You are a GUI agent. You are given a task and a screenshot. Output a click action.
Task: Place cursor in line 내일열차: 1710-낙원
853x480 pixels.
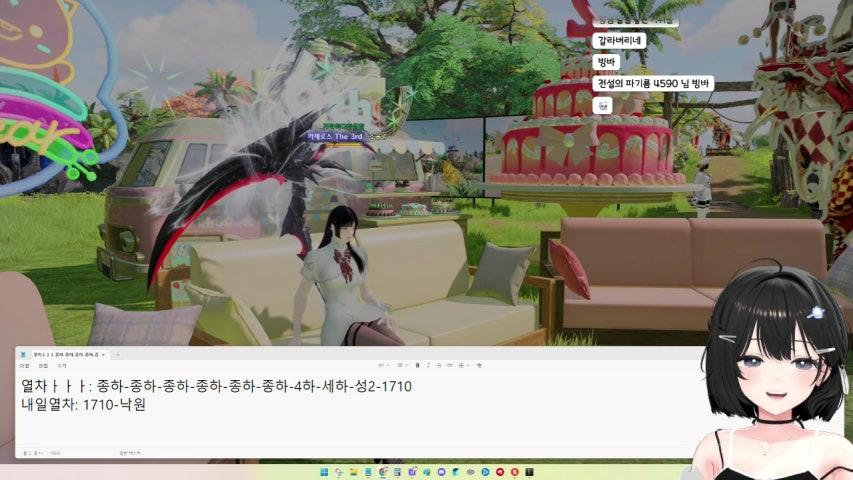(83, 404)
